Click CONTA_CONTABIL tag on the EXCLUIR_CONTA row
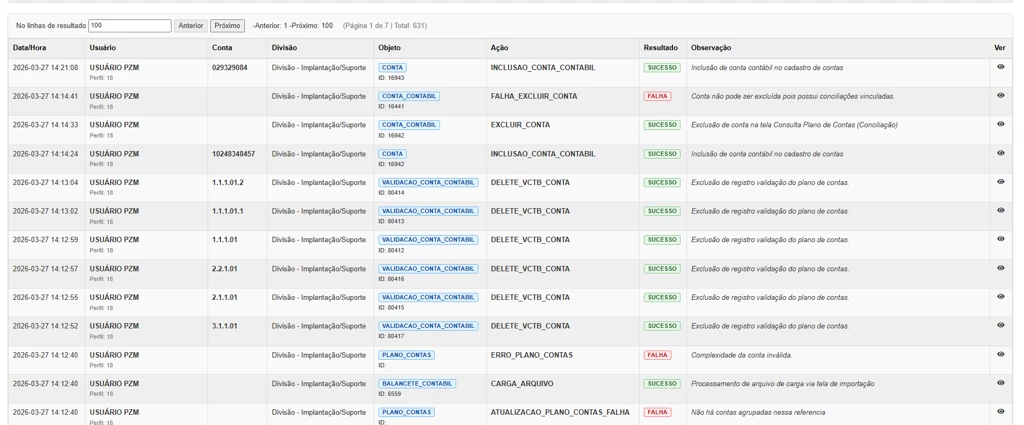 (409, 125)
